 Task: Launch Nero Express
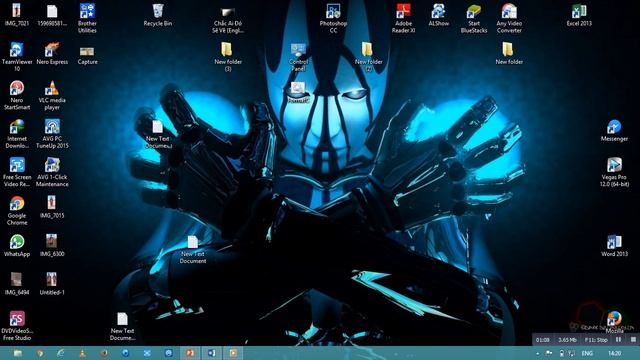click(52, 53)
